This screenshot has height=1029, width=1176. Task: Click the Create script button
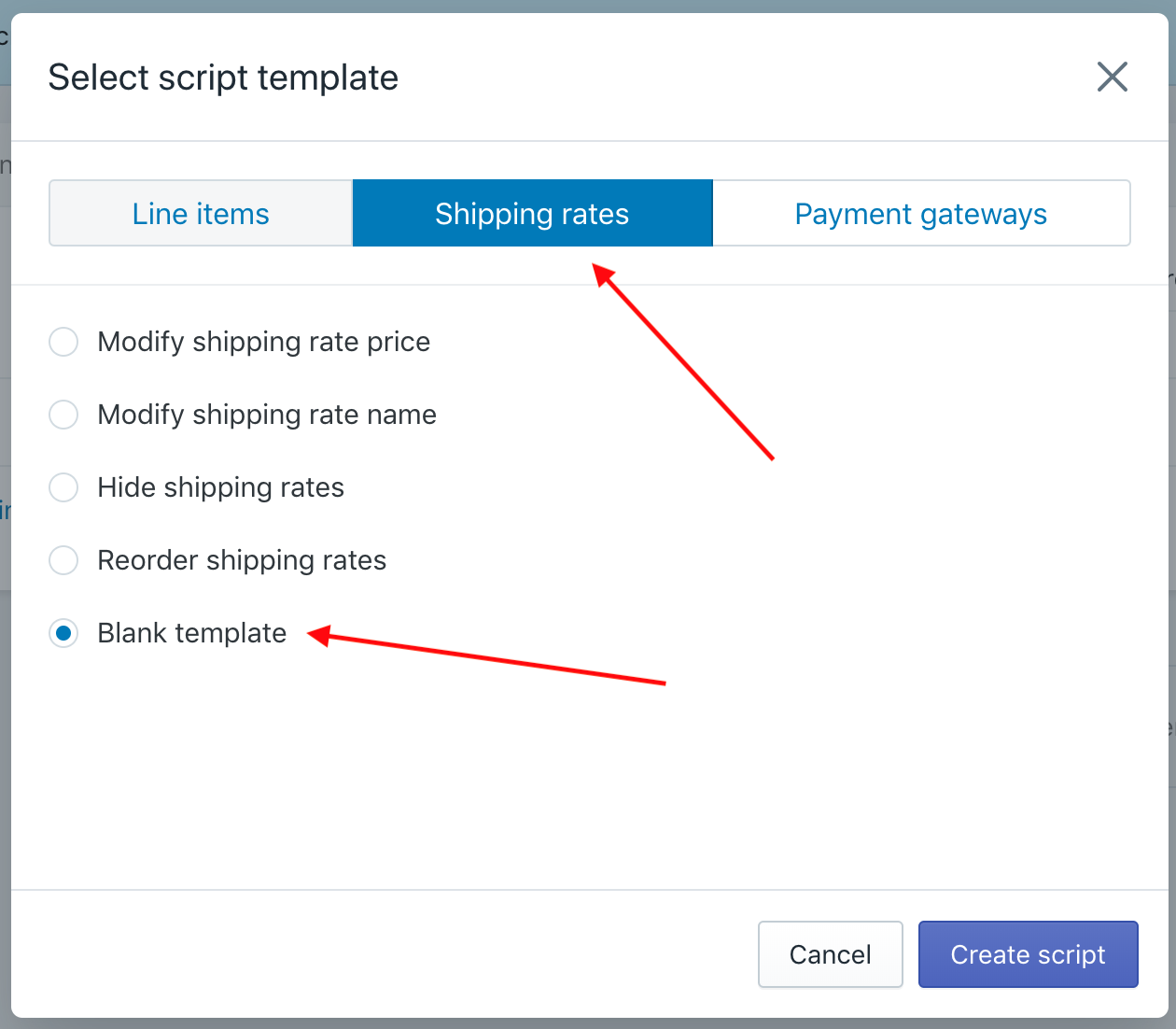click(1029, 954)
